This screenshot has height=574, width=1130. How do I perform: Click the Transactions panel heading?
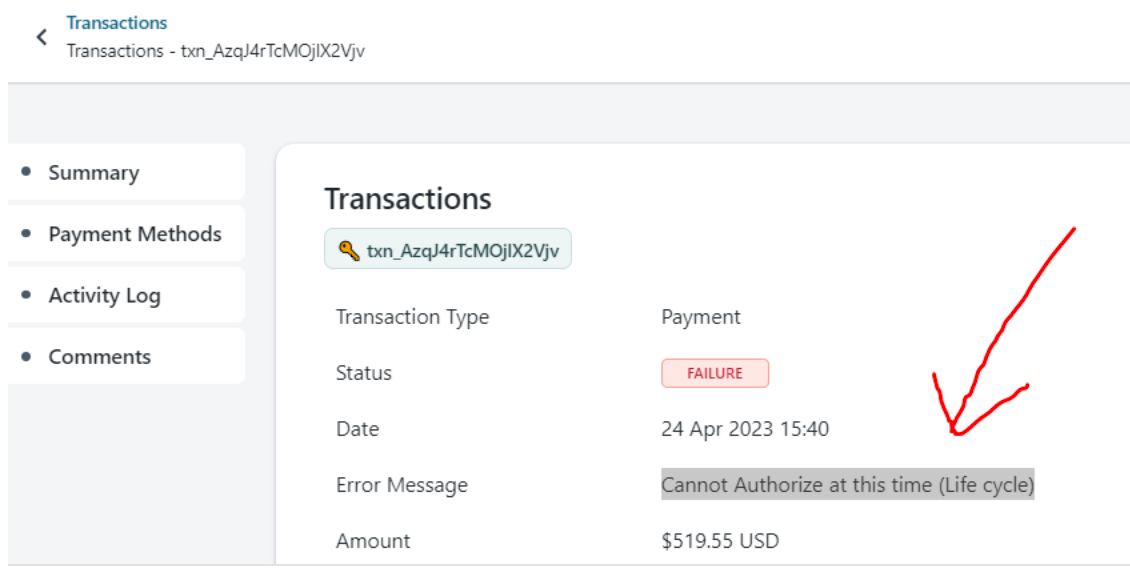click(408, 199)
